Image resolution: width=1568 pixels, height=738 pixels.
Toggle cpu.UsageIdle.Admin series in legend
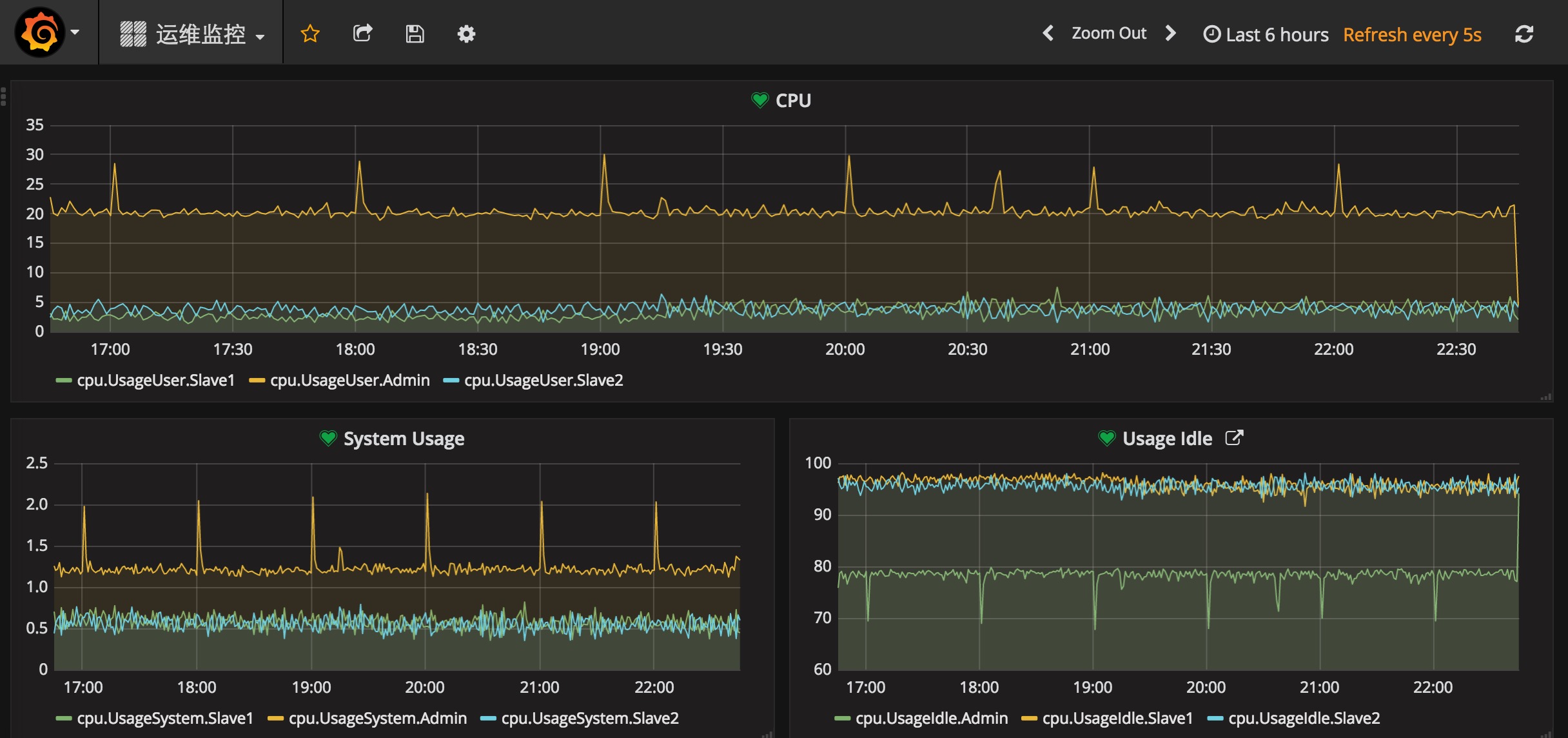(x=932, y=718)
